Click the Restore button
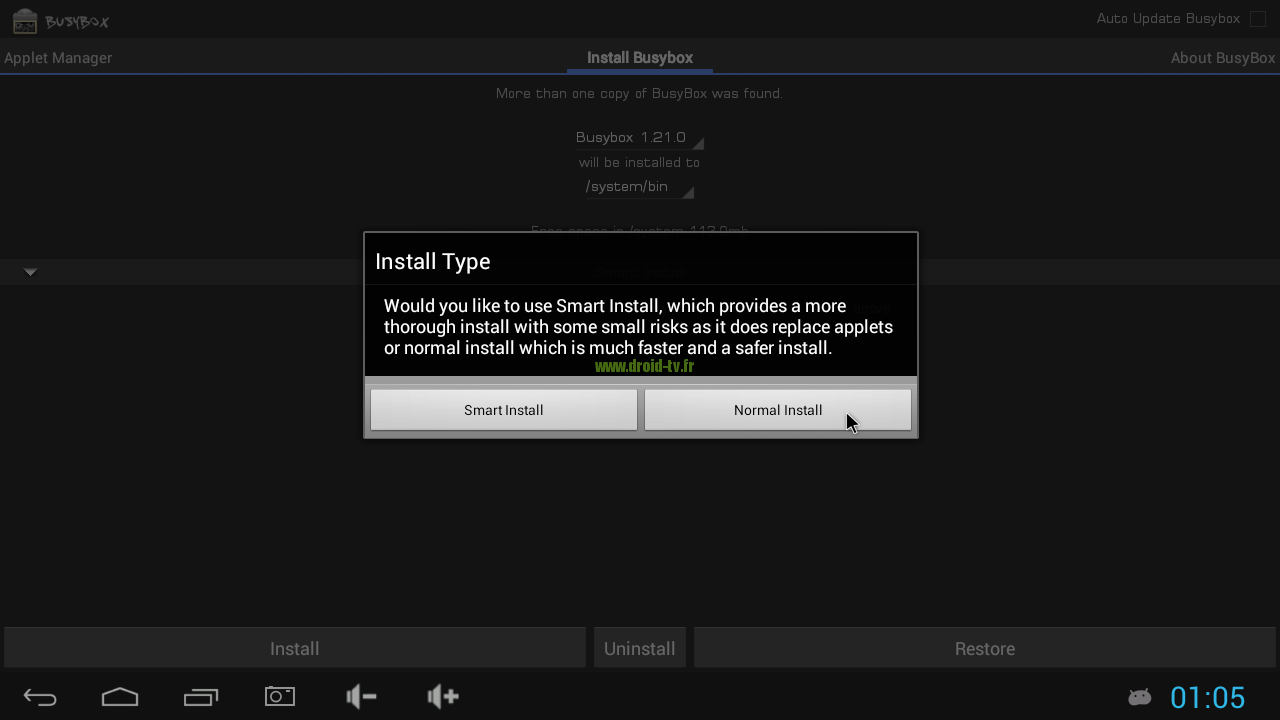Viewport: 1280px width, 720px height. pyautogui.click(x=985, y=648)
